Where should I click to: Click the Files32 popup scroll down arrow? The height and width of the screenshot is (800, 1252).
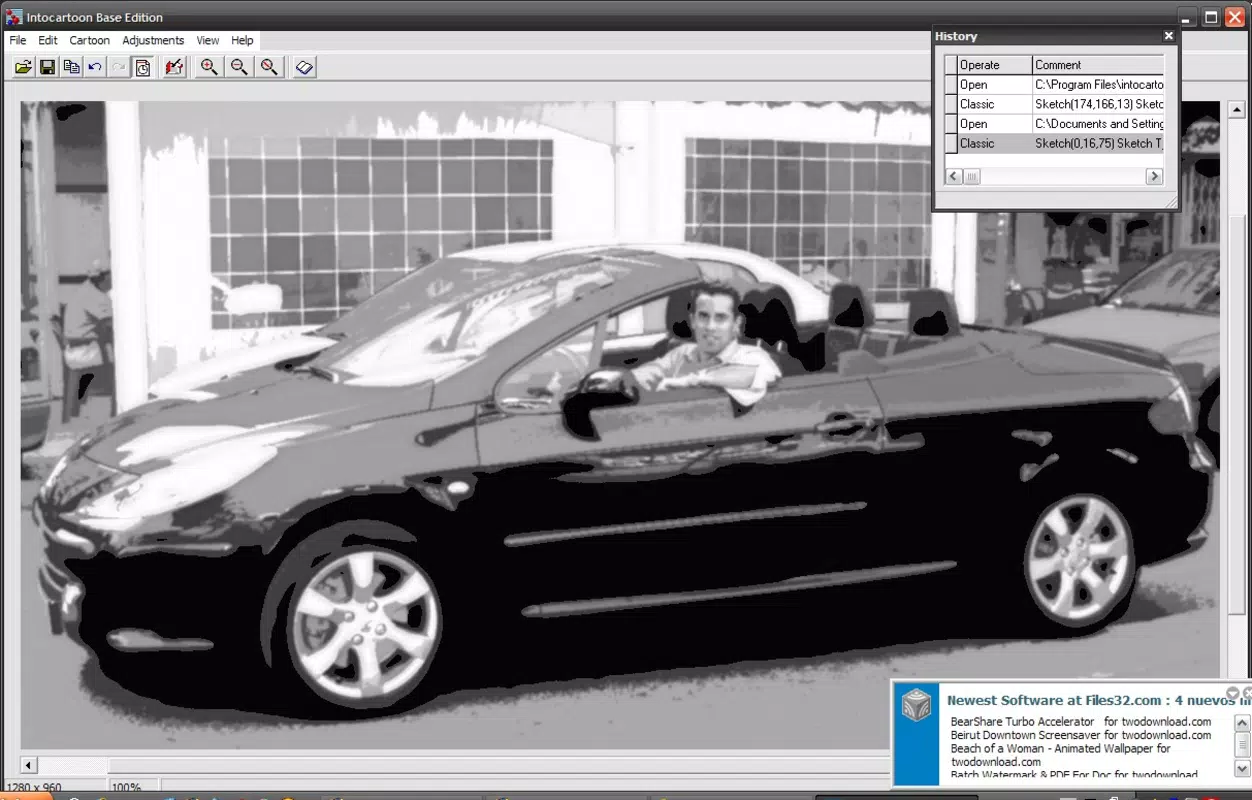tap(1243, 769)
